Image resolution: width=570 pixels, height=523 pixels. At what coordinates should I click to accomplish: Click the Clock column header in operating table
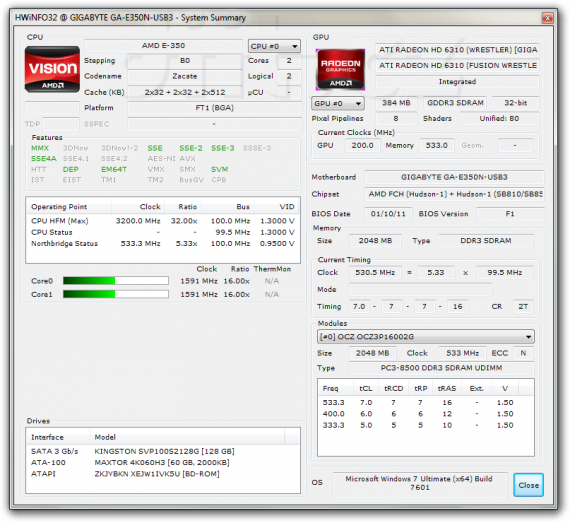tap(138, 206)
